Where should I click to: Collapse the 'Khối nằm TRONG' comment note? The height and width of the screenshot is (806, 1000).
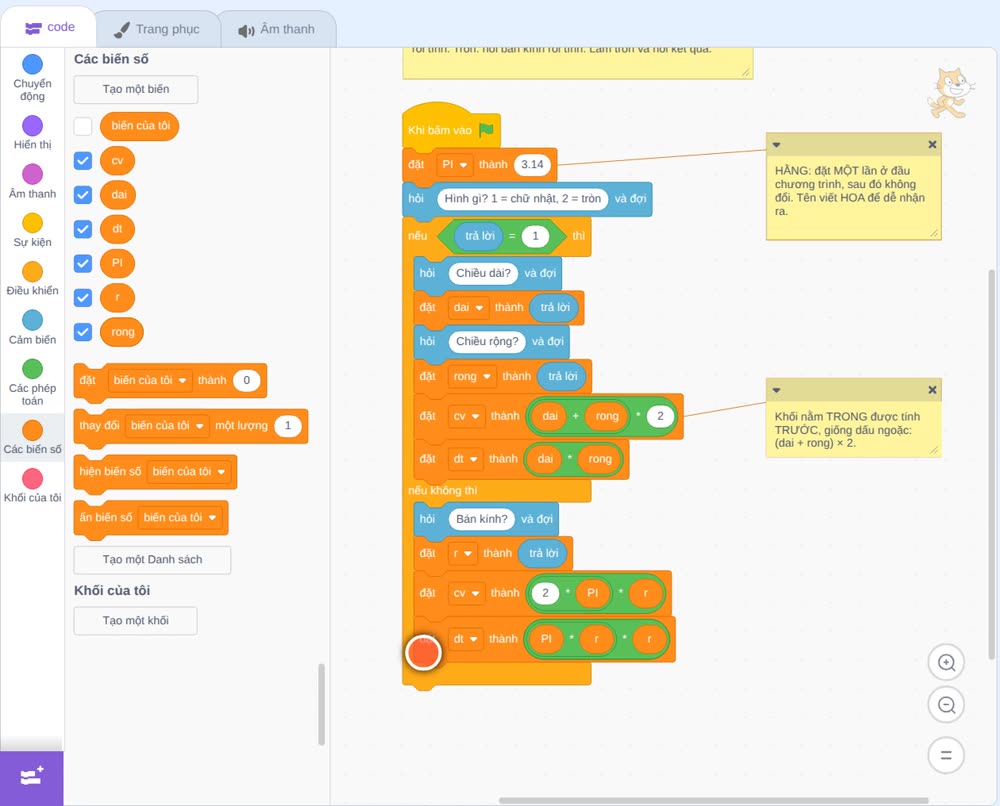pyautogui.click(x=776, y=390)
